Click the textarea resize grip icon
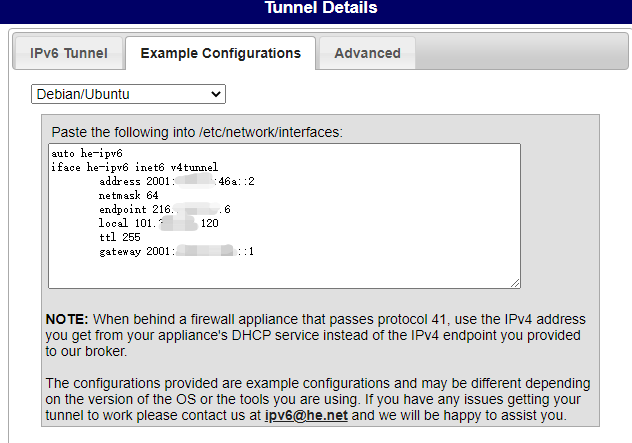The height and width of the screenshot is (443, 632). (515, 283)
